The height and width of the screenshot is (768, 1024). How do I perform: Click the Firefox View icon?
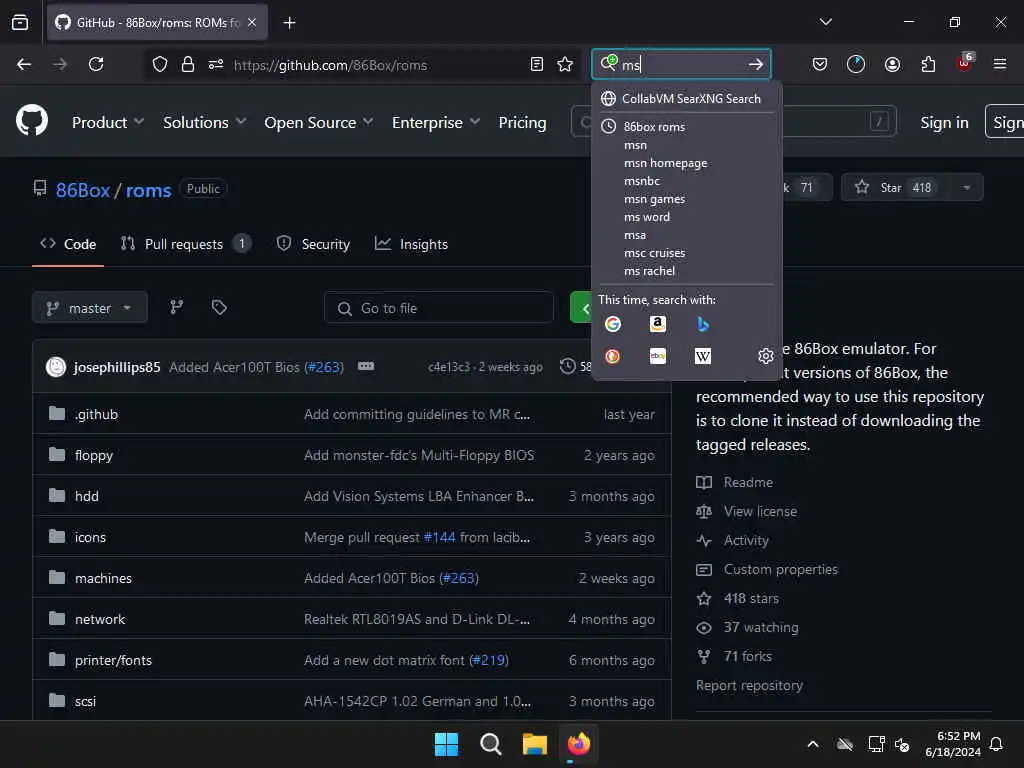(20, 22)
